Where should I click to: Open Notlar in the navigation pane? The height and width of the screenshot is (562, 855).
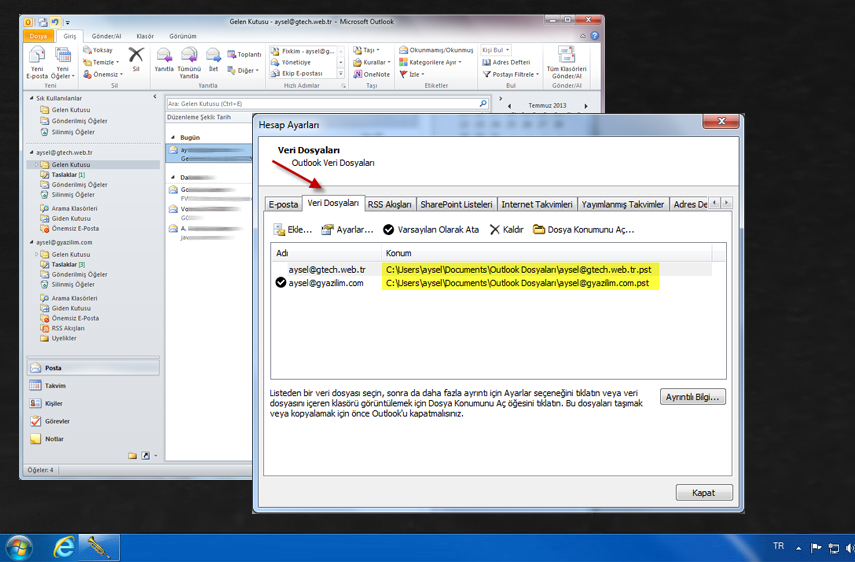click(x=93, y=439)
